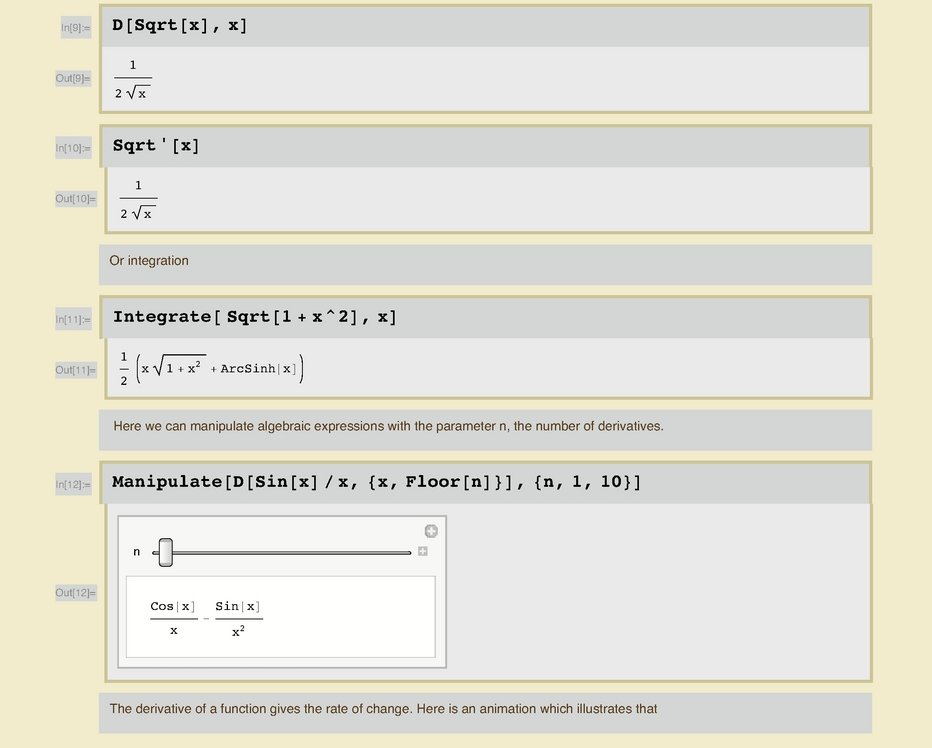Select the In[9] cell label
Screen dimensions: 932x748
point(75,28)
